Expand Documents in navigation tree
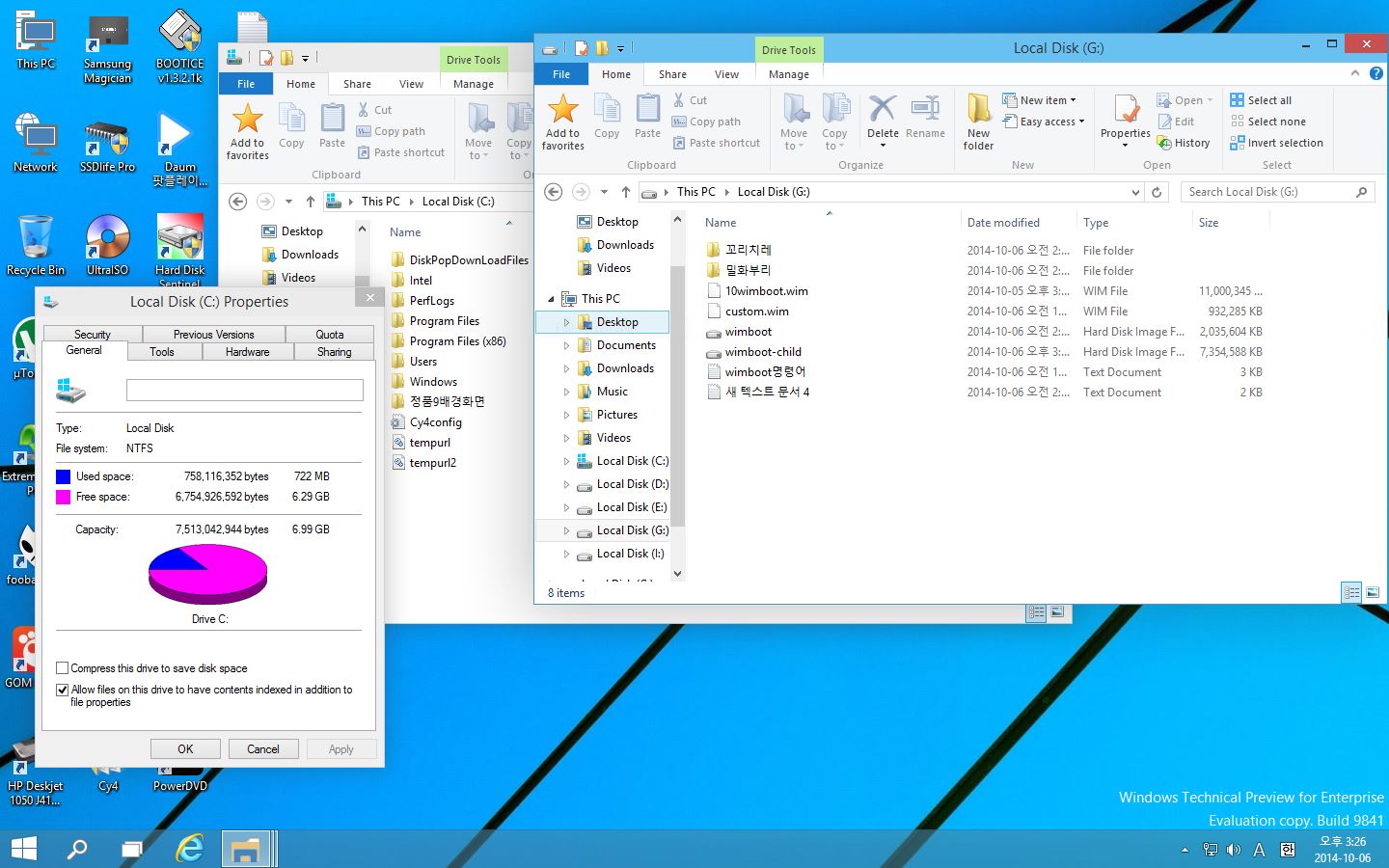The image size is (1389, 868). click(x=566, y=345)
